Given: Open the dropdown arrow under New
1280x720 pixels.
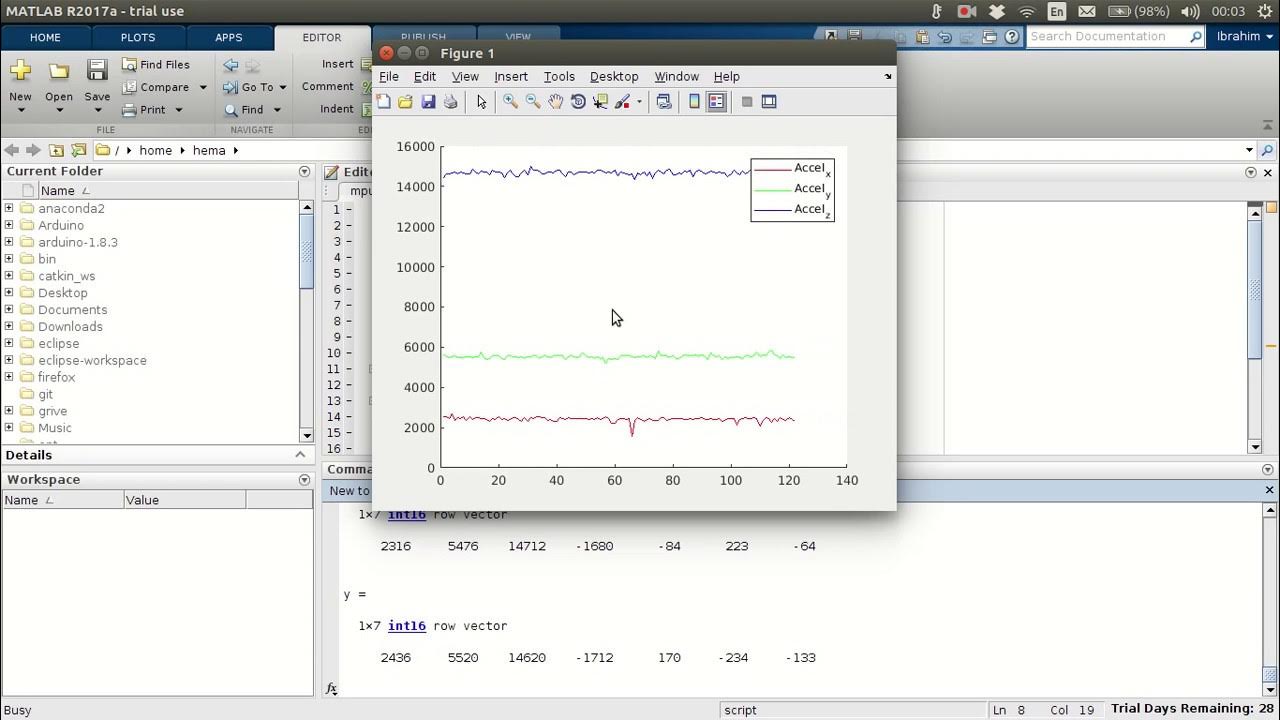Looking at the screenshot, I should click(x=20, y=110).
